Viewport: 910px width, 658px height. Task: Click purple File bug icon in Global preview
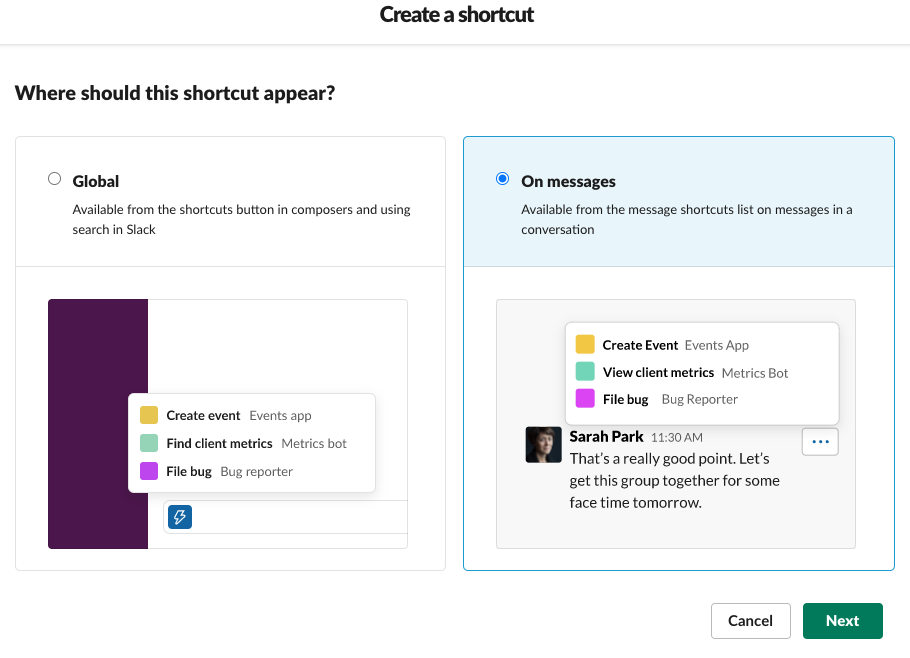coord(149,471)
